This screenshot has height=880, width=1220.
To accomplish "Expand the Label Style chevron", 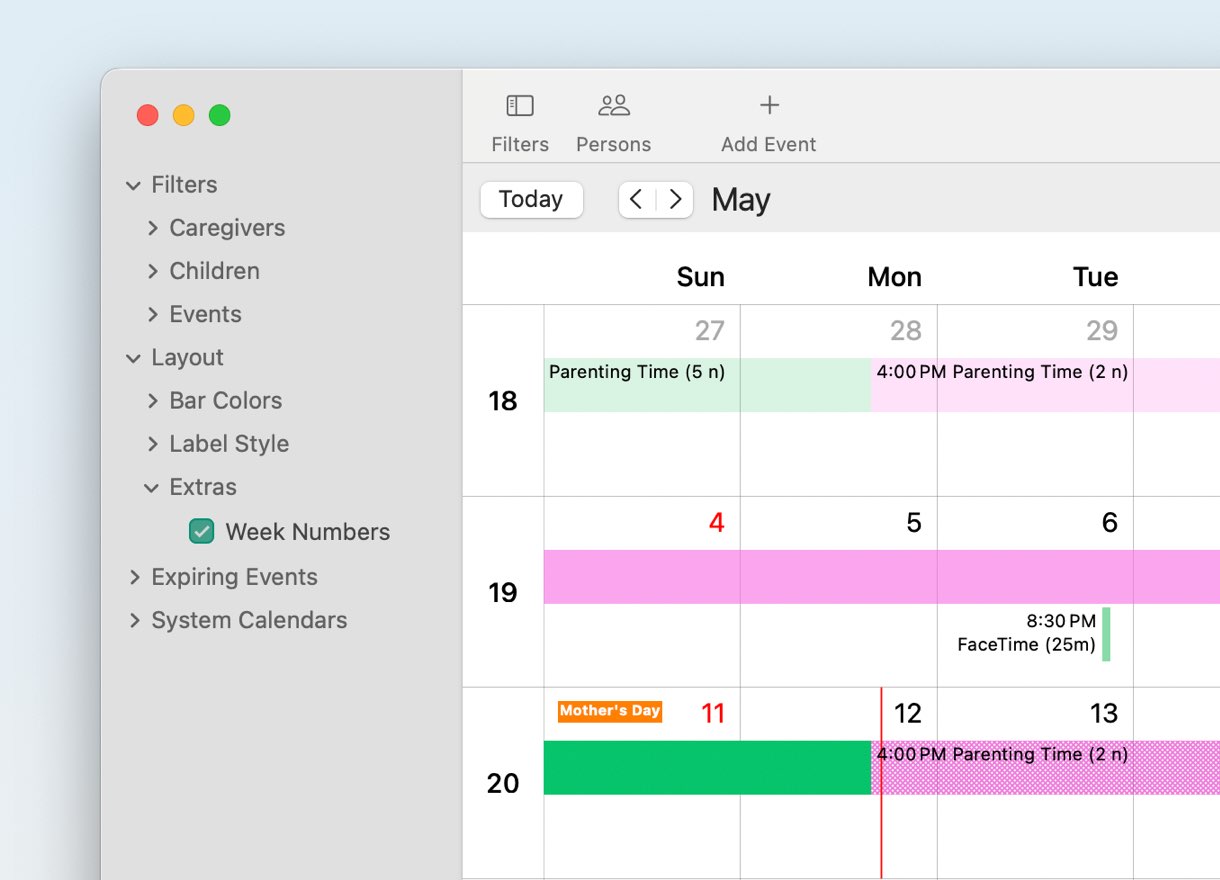I will pyautogui.click(x=153, y=444).
